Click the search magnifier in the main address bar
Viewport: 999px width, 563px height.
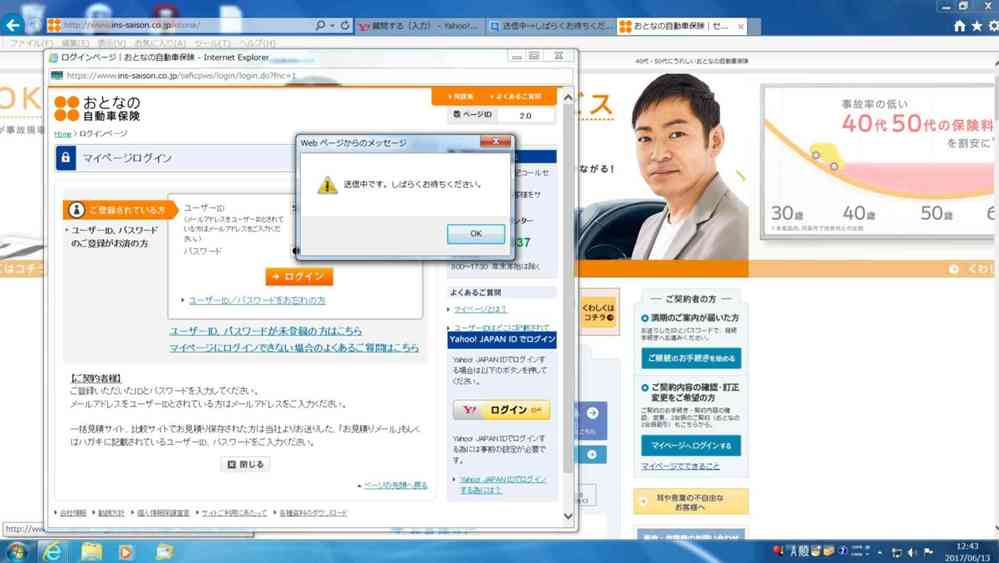pyautogui.click(x=320, y=25)
